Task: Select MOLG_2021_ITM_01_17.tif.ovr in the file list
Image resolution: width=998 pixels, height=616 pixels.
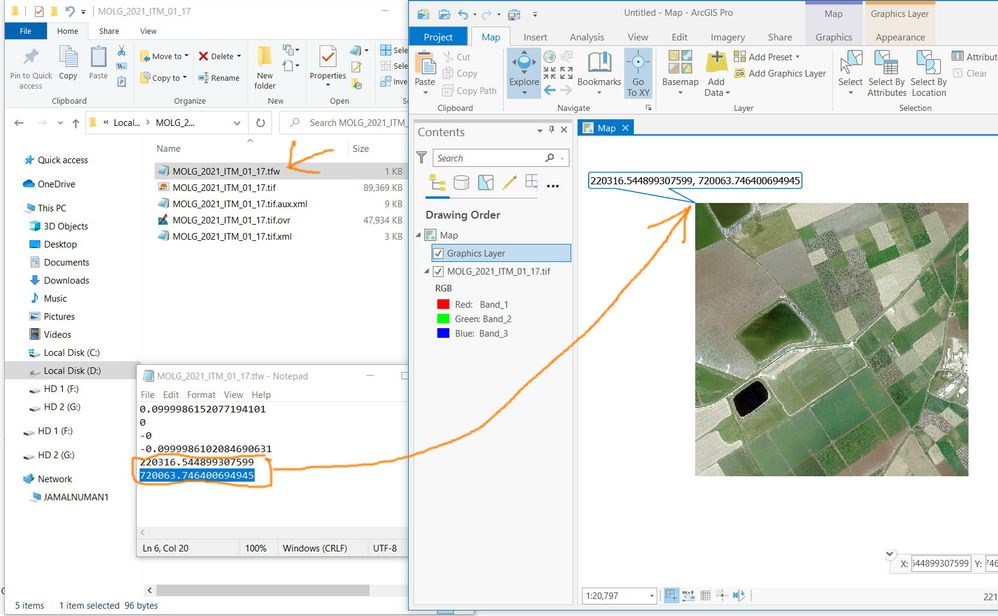Action: [232, 220]
